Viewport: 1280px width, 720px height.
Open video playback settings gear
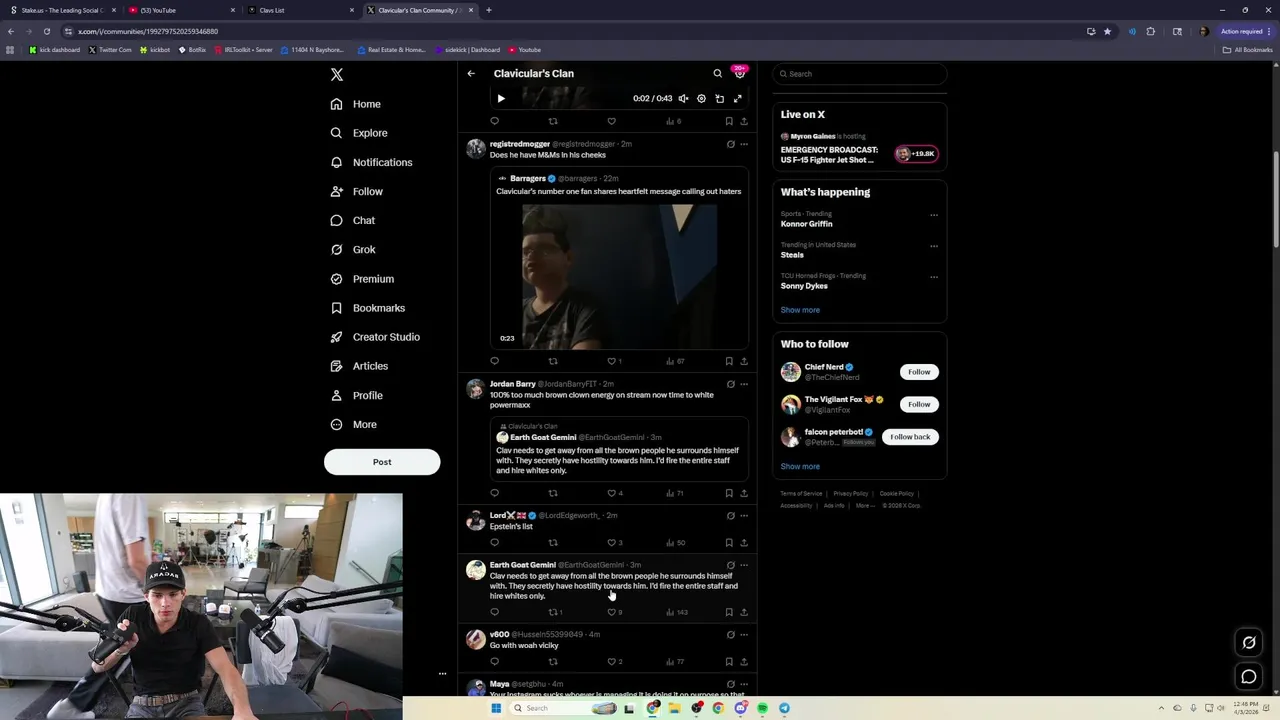(701, 99)
